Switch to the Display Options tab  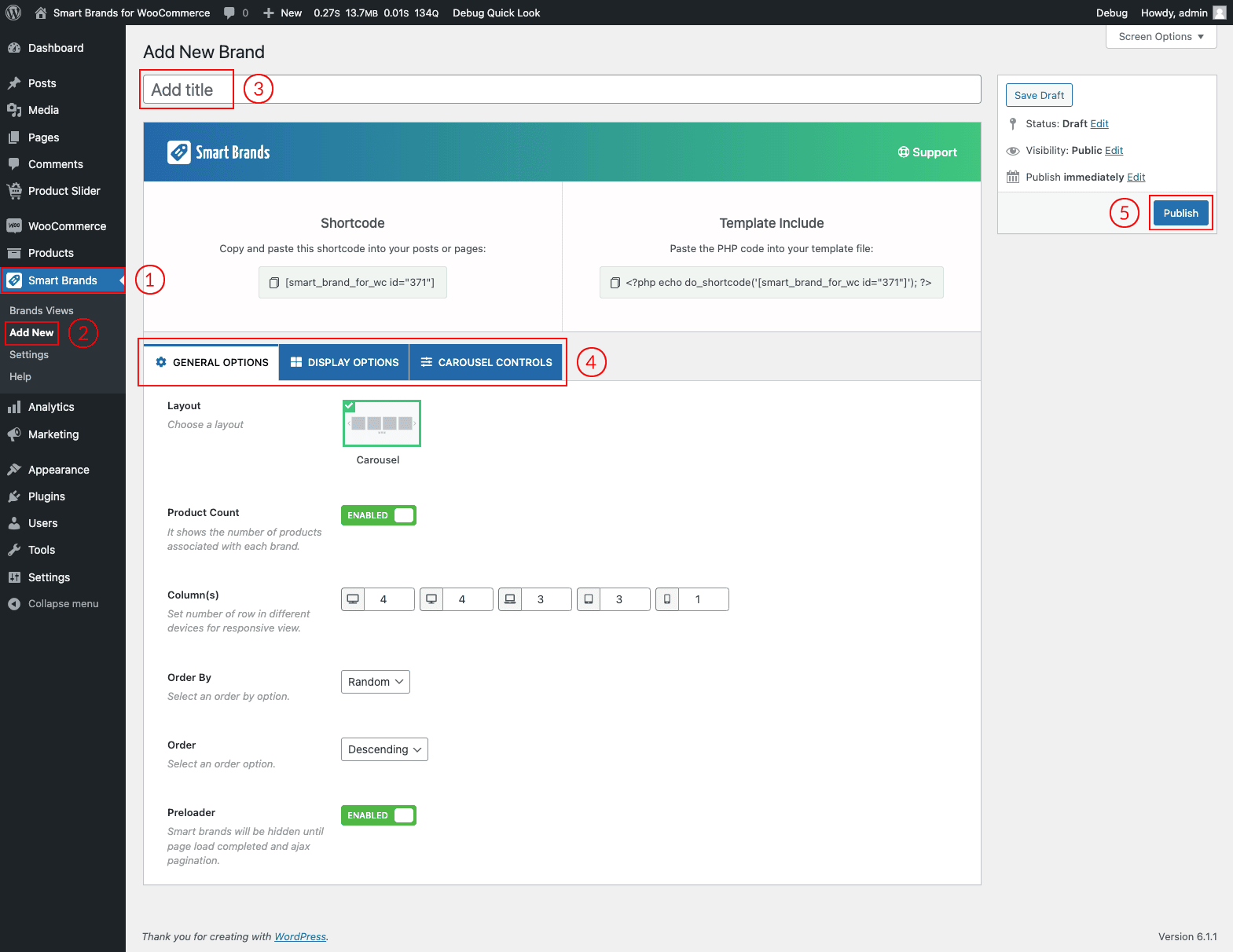click(x=344, y=362)
